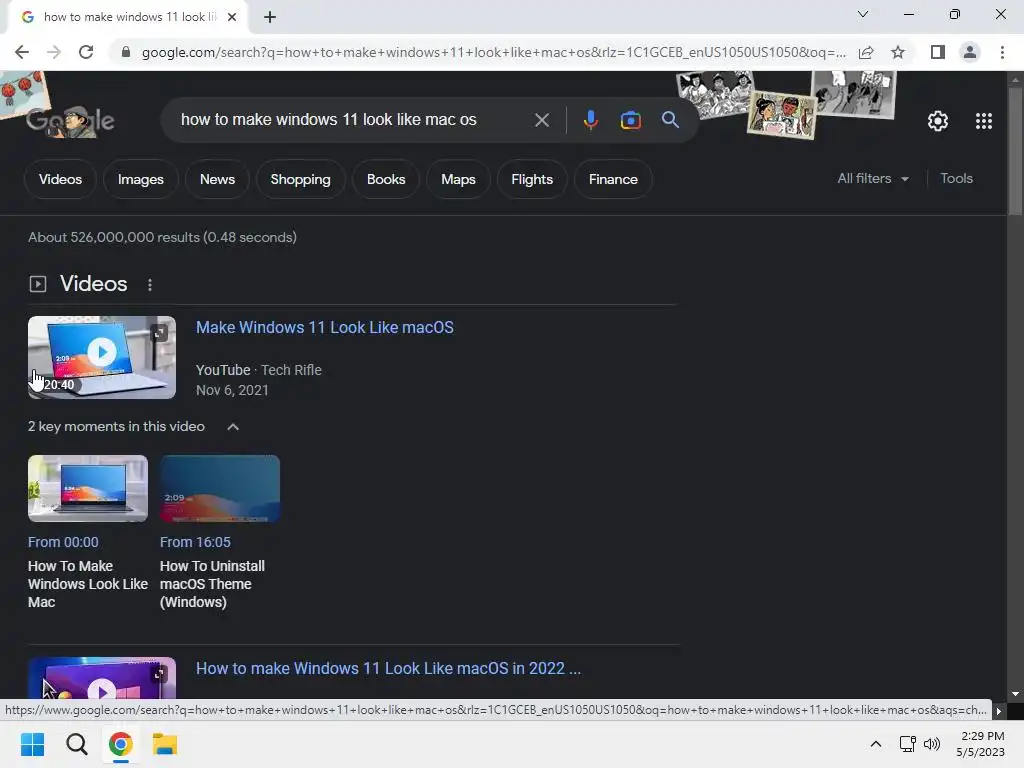This screenshot has width=1024, height=768.
Task: Switch to the Books filter
Action: click(x=386, y=179)
